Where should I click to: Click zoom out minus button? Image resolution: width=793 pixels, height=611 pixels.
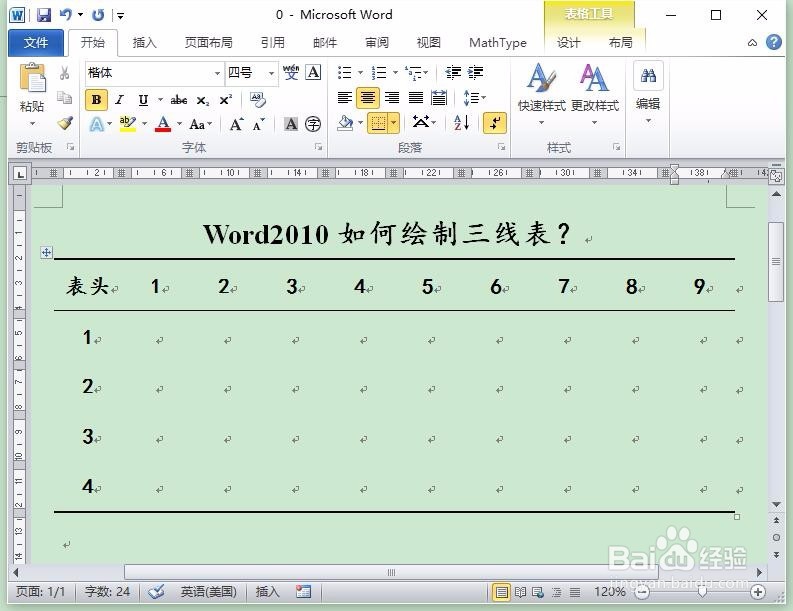coord(642,592)
